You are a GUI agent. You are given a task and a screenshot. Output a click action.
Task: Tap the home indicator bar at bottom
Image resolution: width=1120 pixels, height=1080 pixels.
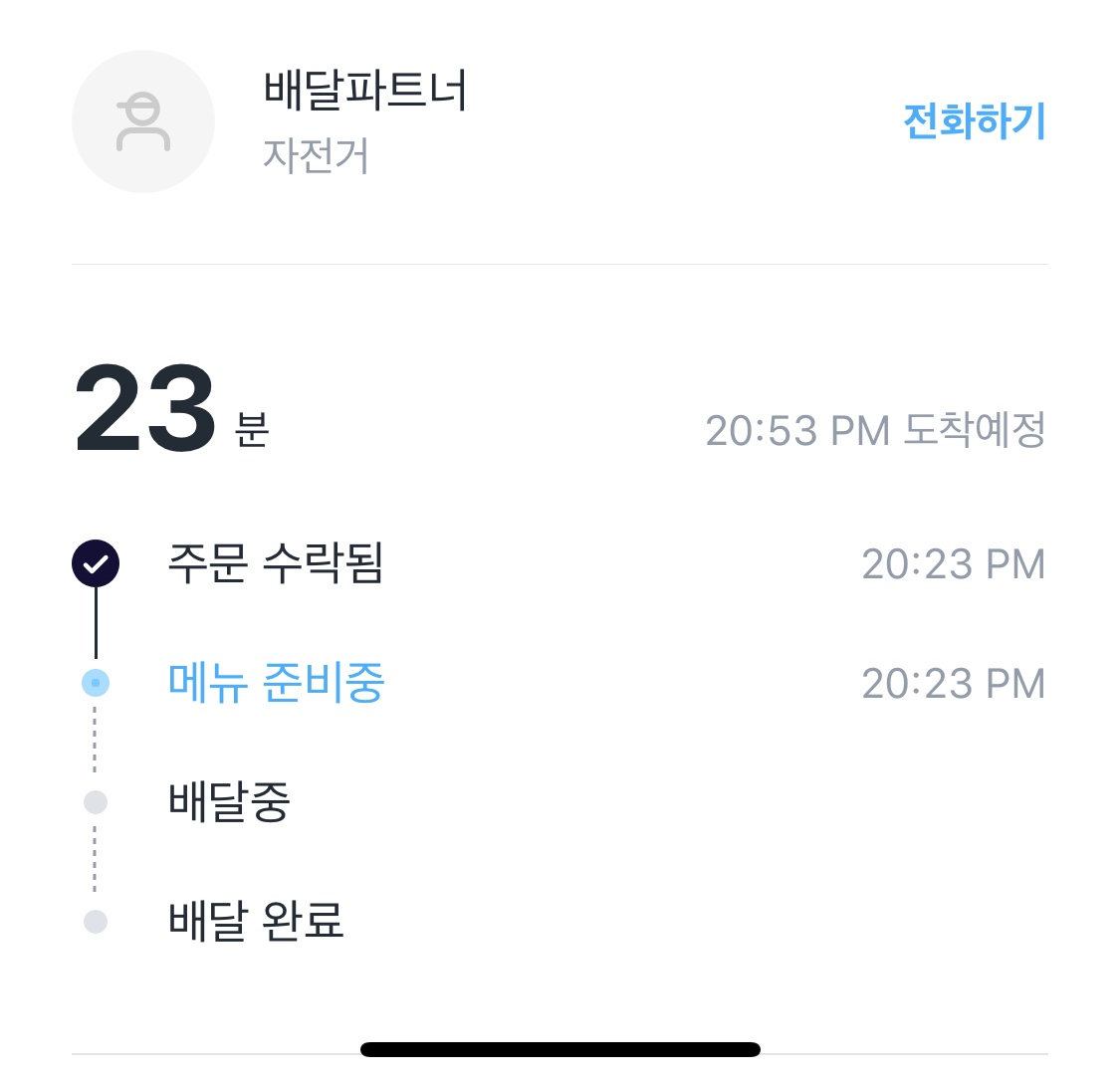coord(560,1049)
